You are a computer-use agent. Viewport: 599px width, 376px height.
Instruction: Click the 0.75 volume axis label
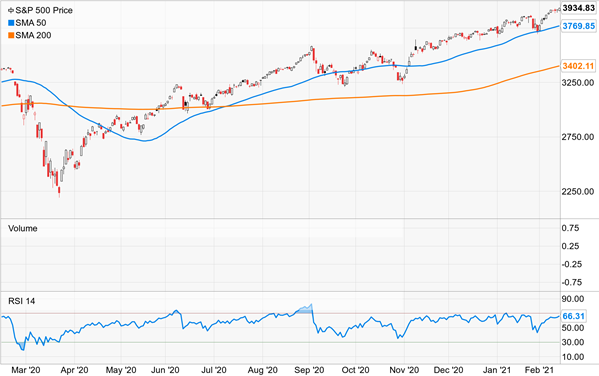point(570,228)
